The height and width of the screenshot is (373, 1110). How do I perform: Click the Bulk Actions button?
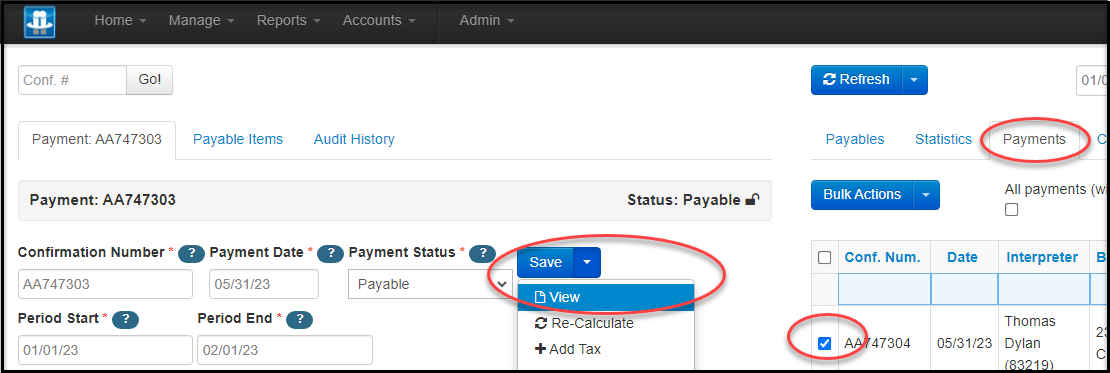[x=862, y=195]
